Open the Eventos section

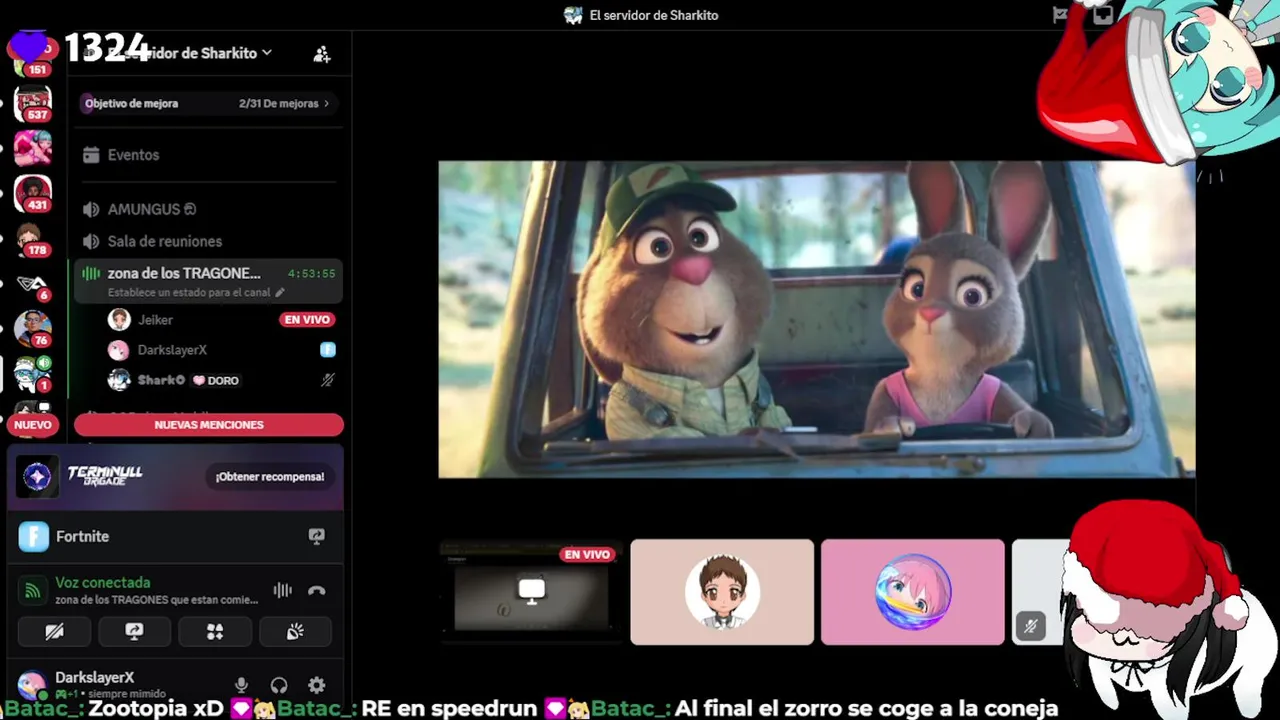point(208,155)
